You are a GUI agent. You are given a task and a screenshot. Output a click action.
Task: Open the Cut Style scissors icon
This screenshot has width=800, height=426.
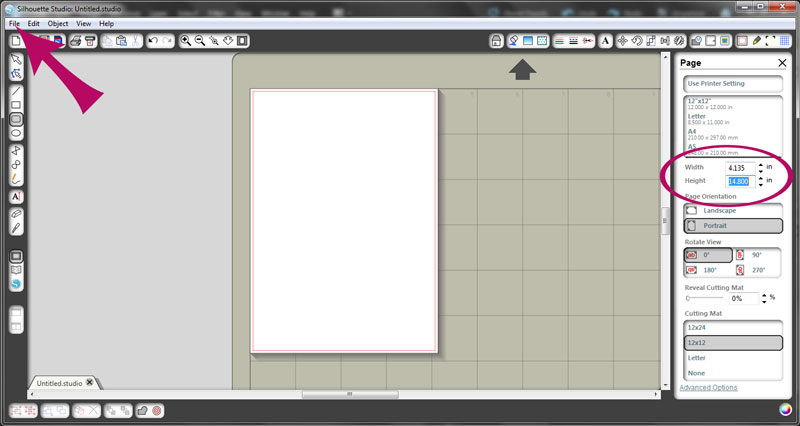[588, 41]
